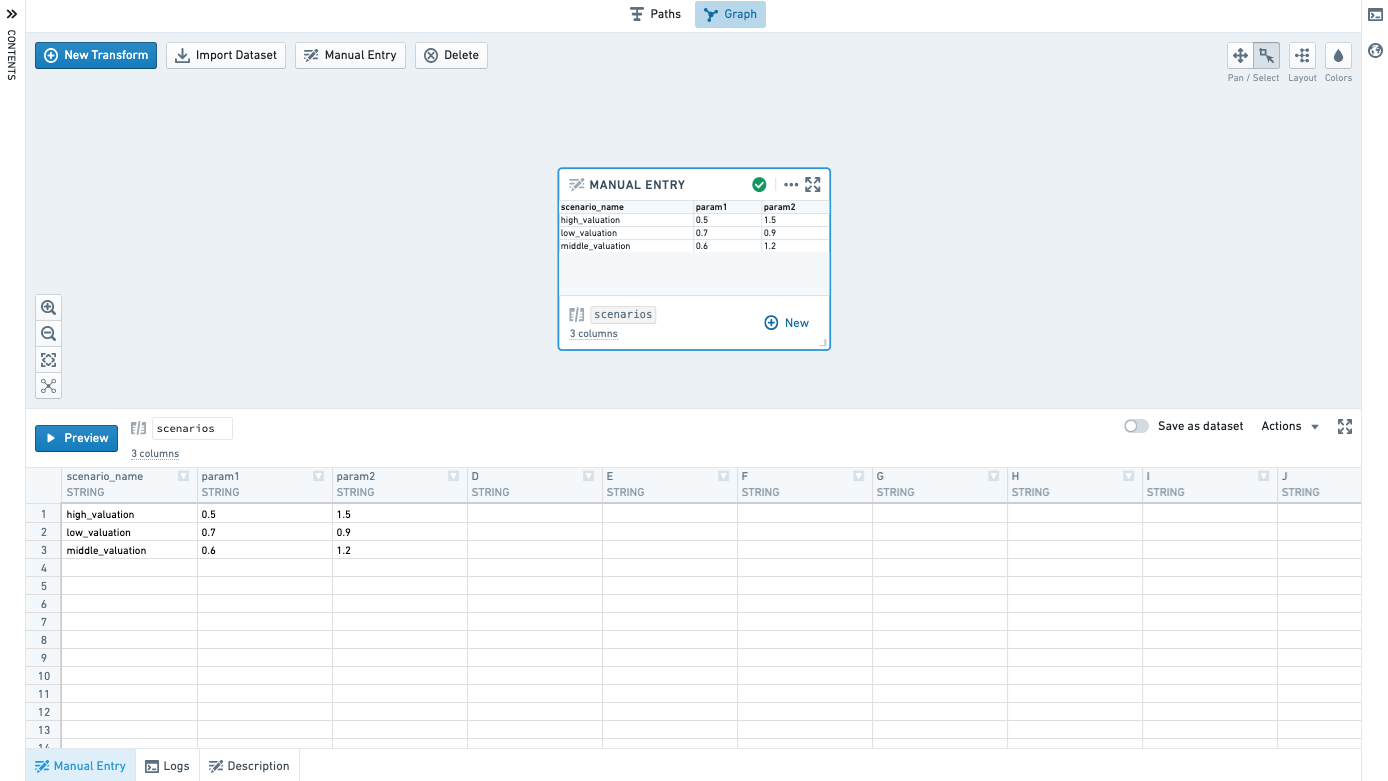Click the scenarios name tag on node
Viewport: 1388px width, 781px height.
pyautogui.click(x=623, y=314)
